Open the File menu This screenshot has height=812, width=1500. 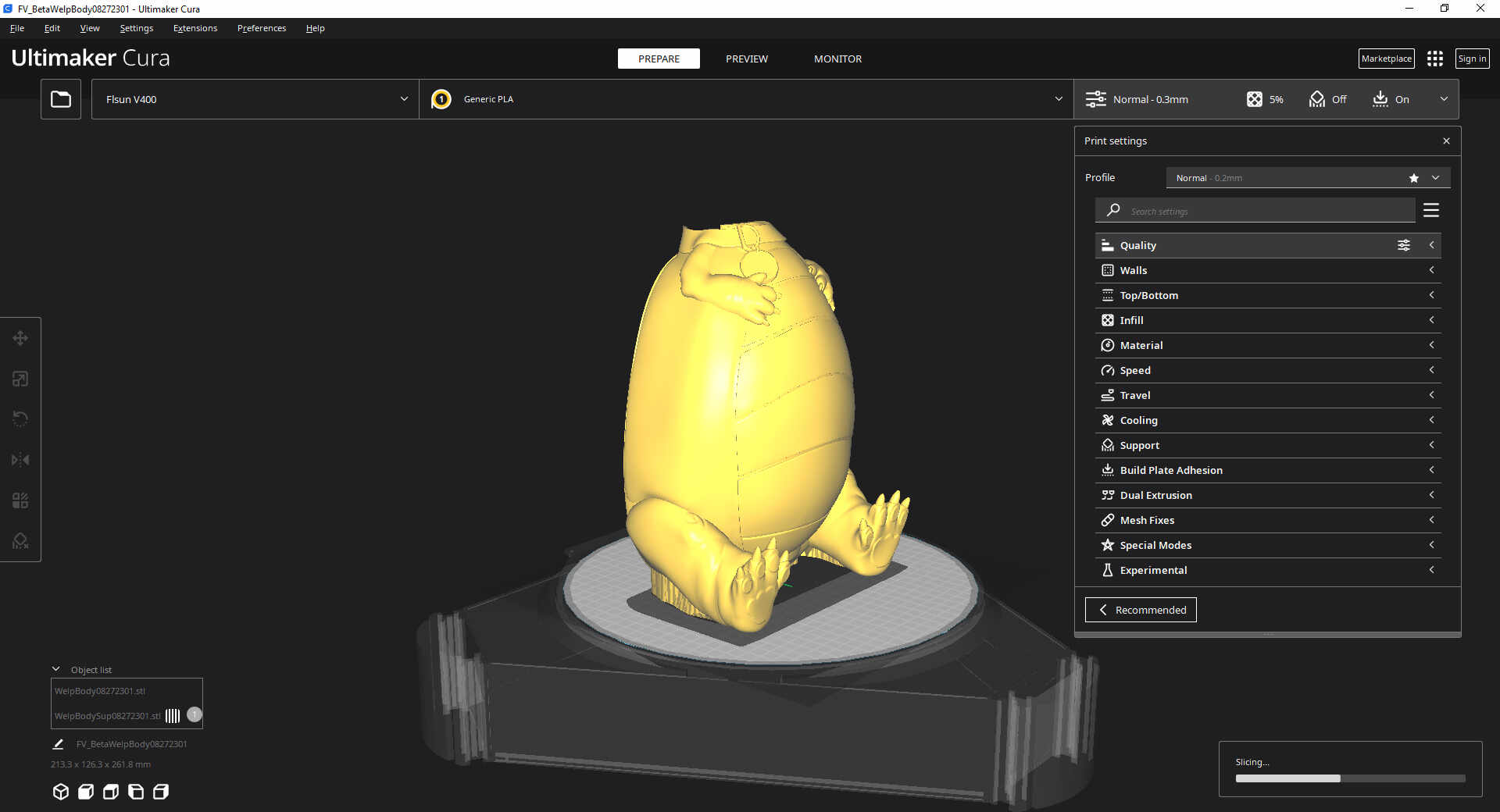[17, 28]
